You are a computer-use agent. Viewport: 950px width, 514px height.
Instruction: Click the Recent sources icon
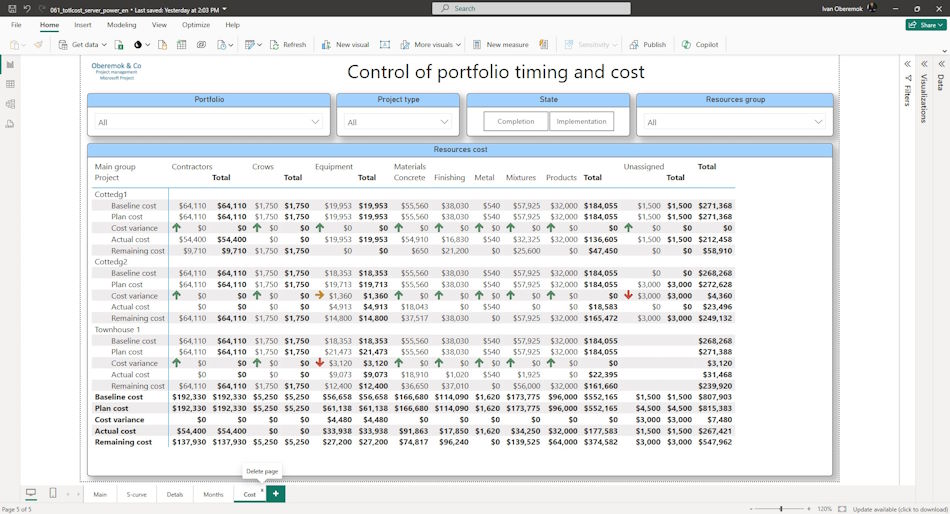pos(222,44)
